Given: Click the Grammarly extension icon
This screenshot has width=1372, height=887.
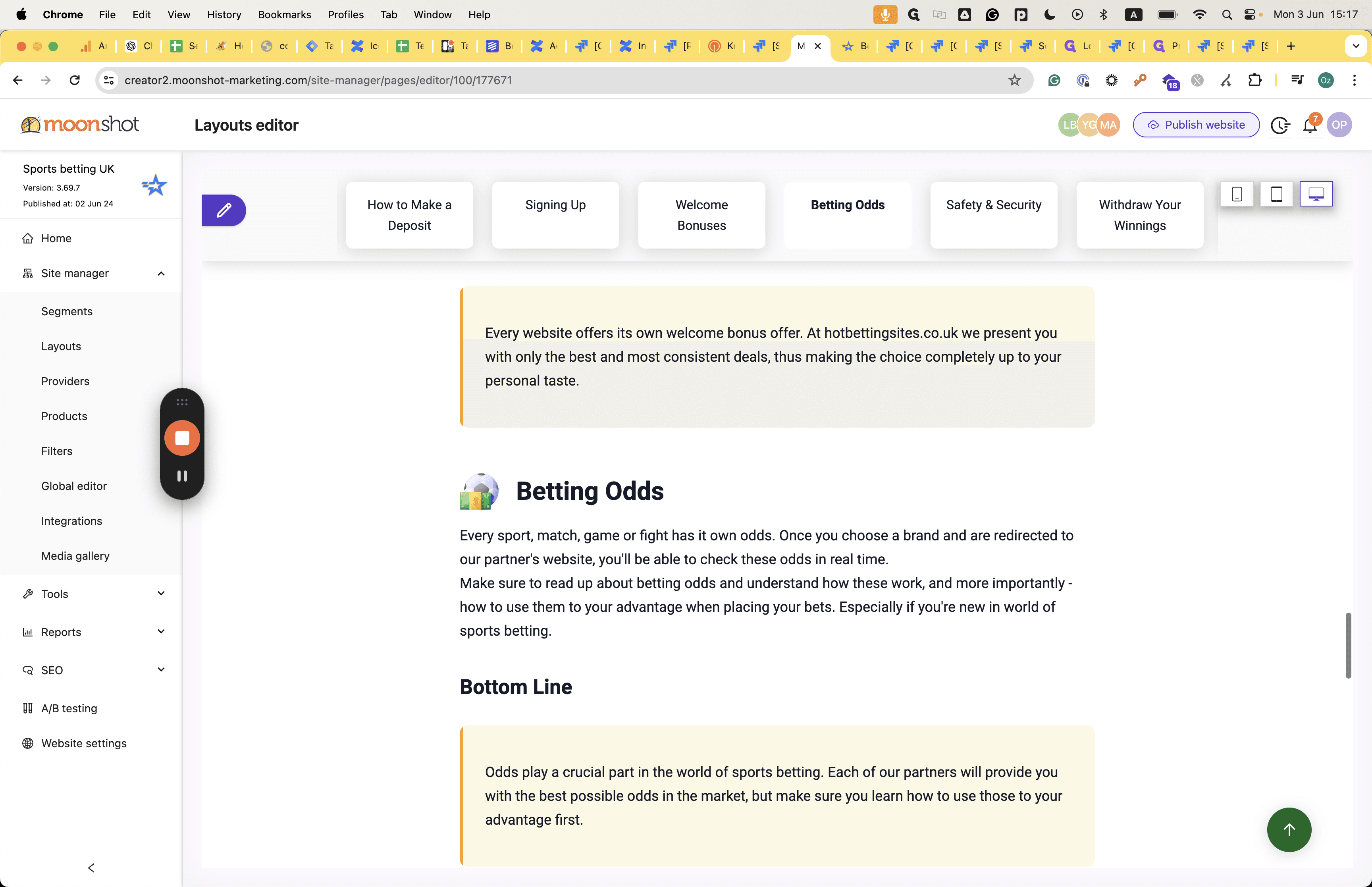Looking at the screenshot, I should coord(1054,80).
